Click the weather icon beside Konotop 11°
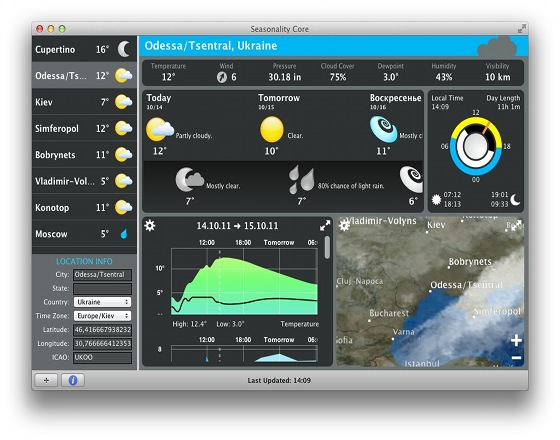560x440 pixels. [124, 208]
